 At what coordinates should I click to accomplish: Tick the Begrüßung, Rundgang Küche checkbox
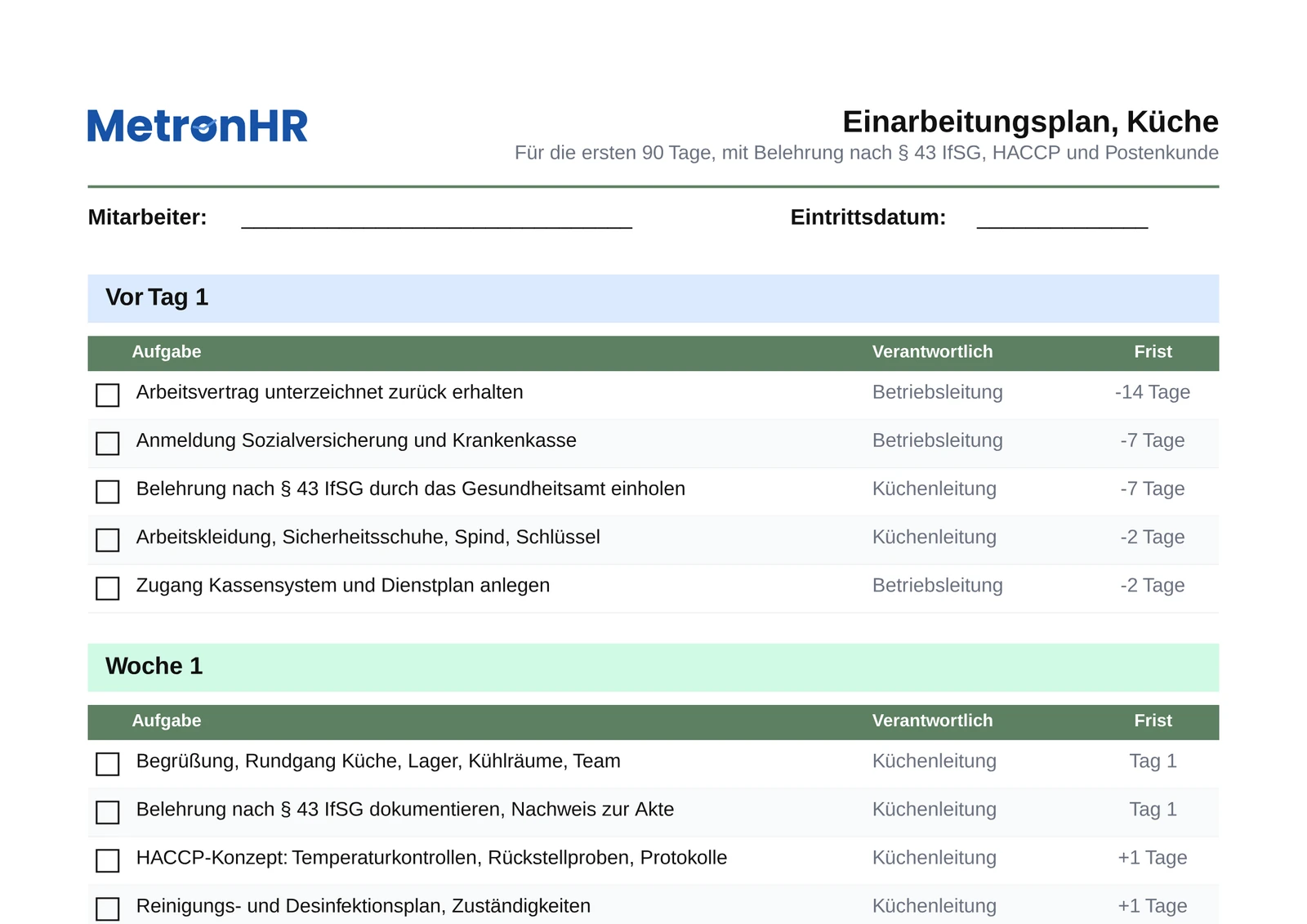(108, 764)
